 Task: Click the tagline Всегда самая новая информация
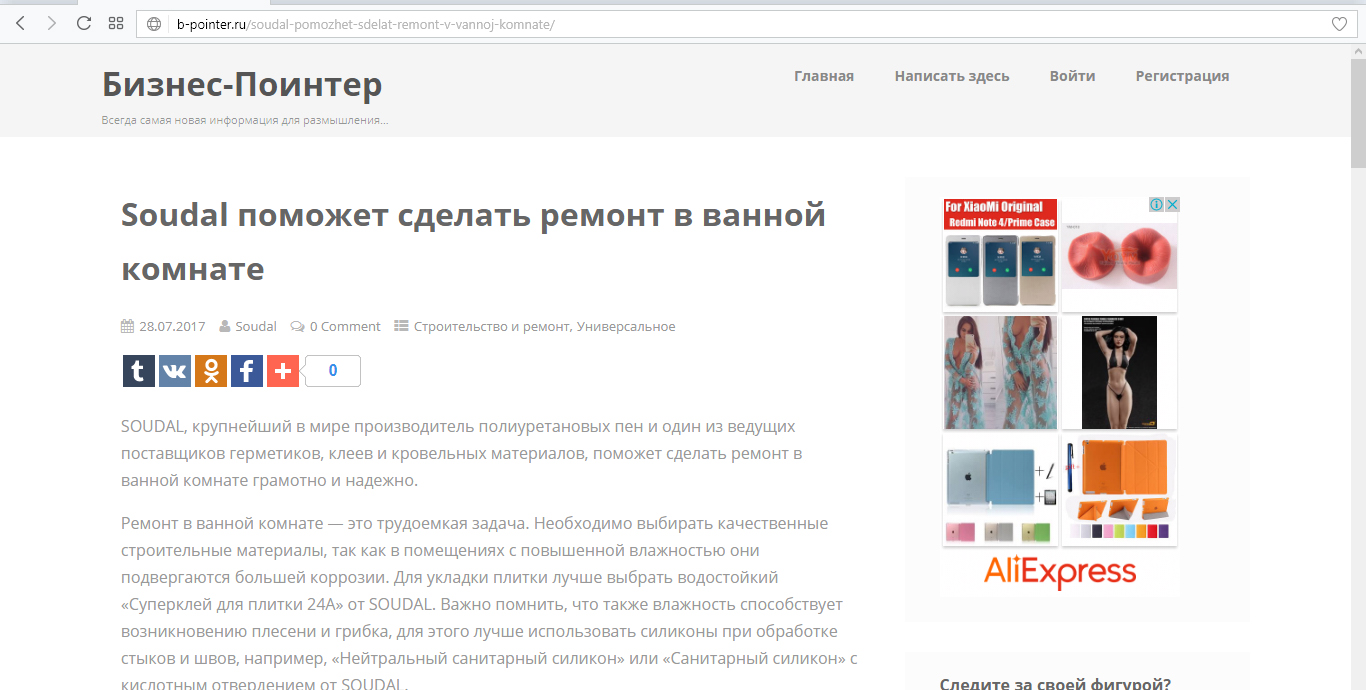point(245,120)
